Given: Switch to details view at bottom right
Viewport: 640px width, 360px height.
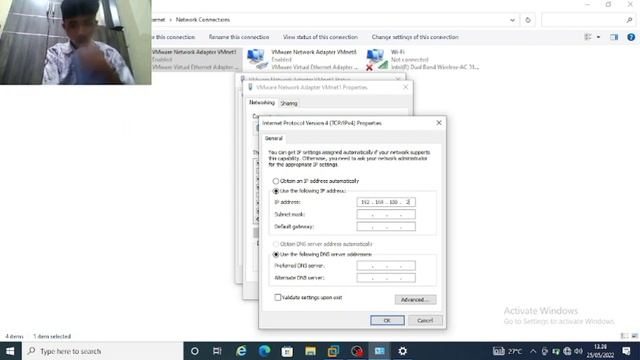Looking at the screenshot, I should coord(624,336).
